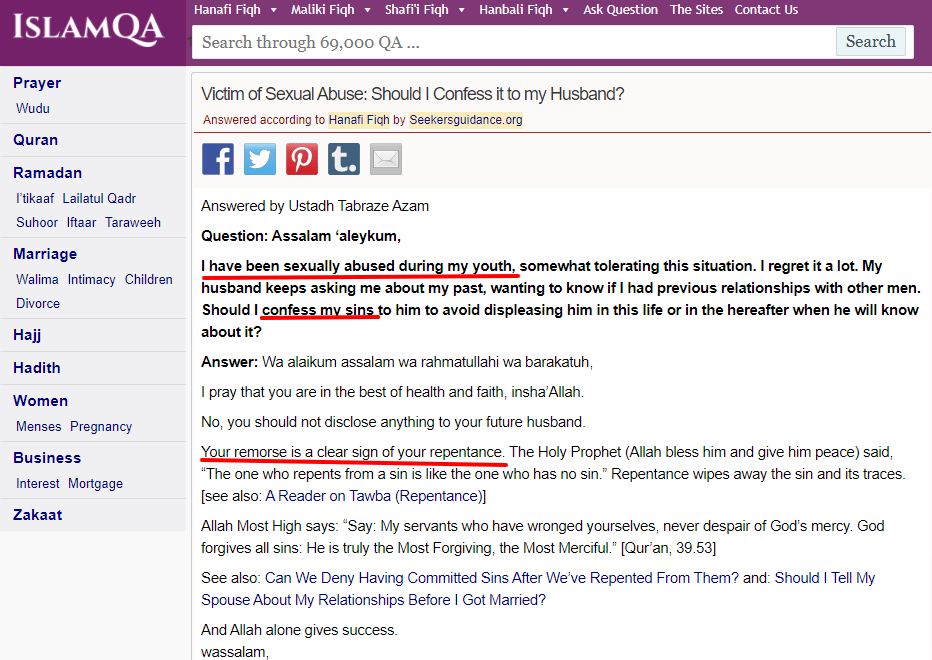Image resolution: width=932 pixels, height=660 pixels.
Task: Follow the Seekersguidance.org source link
Action: [x=466, y=120]
